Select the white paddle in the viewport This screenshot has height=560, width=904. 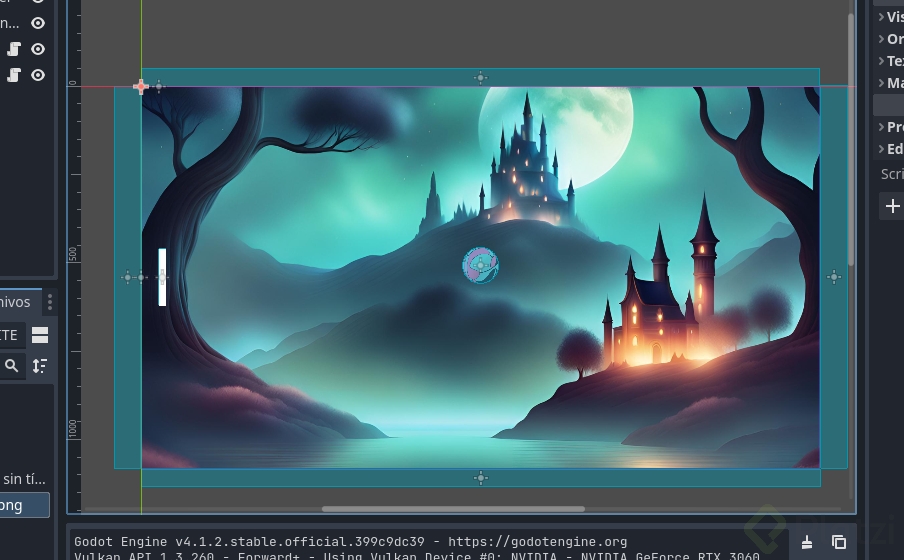(x=162, y=277)
